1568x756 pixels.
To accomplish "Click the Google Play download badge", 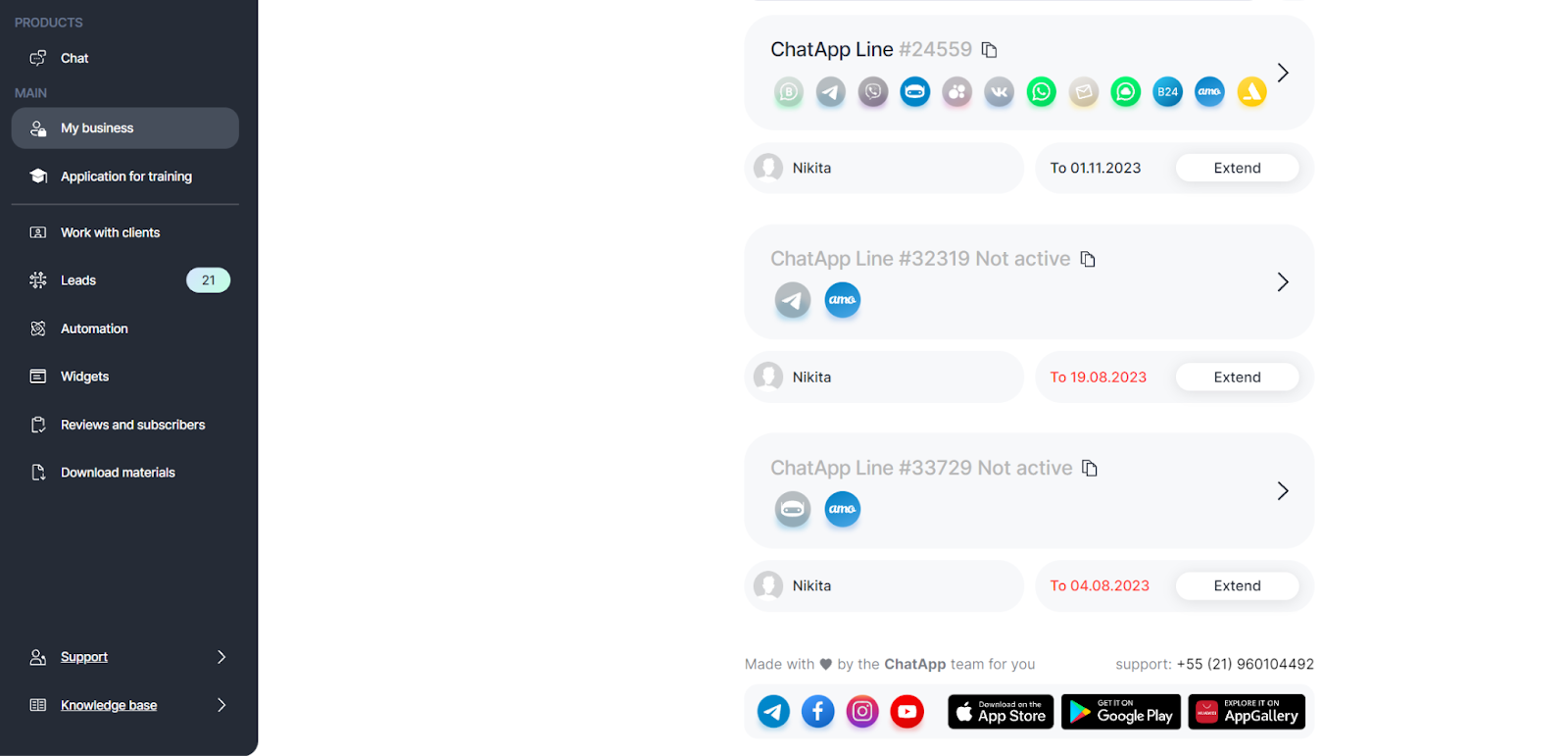I will click(1120, 712).
